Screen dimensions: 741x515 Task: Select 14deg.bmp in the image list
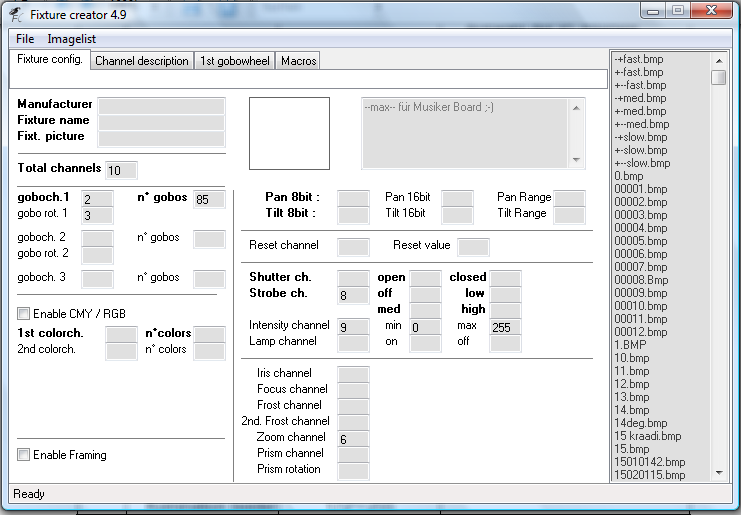640,422
